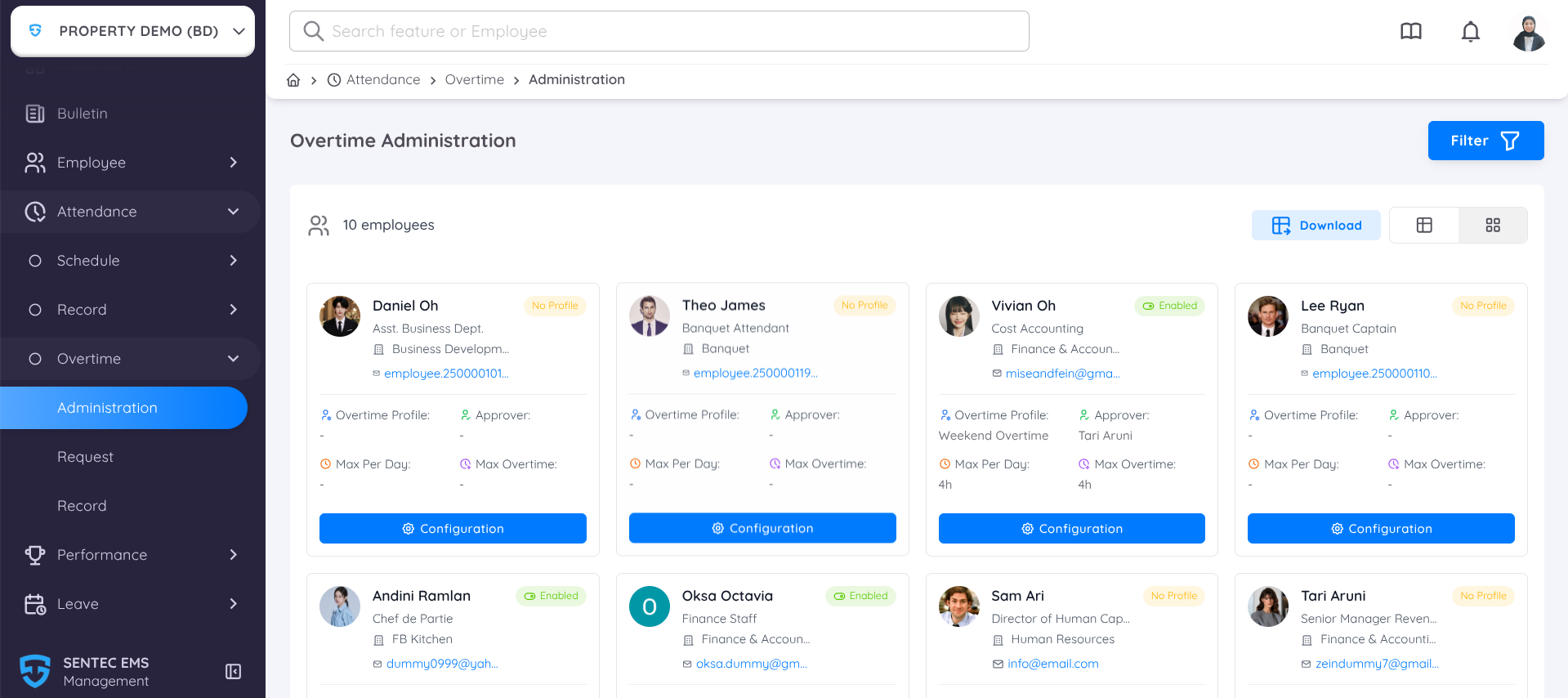Click Sam Ari's No Profile badge

(1173, 596)
